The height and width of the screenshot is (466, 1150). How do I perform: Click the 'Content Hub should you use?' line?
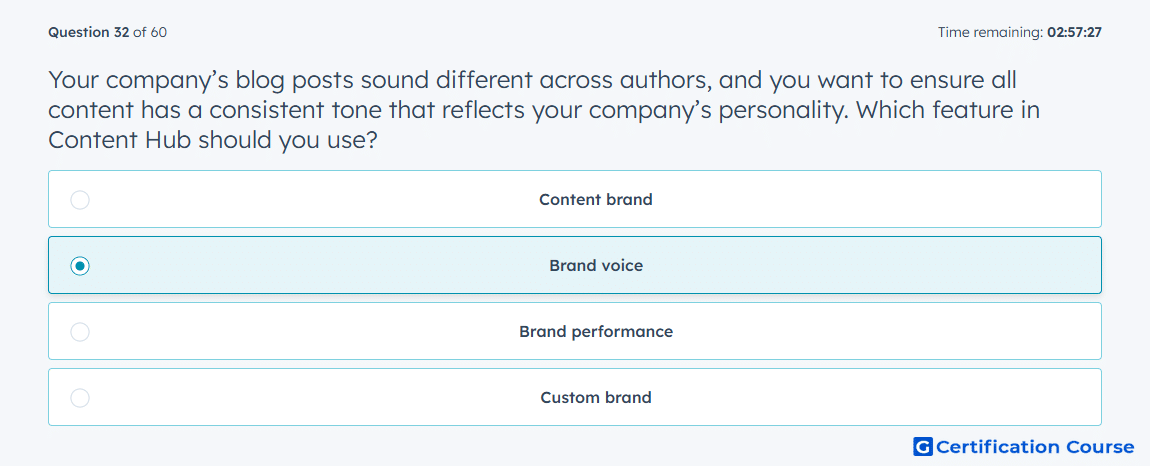click(x=213, y=140)
